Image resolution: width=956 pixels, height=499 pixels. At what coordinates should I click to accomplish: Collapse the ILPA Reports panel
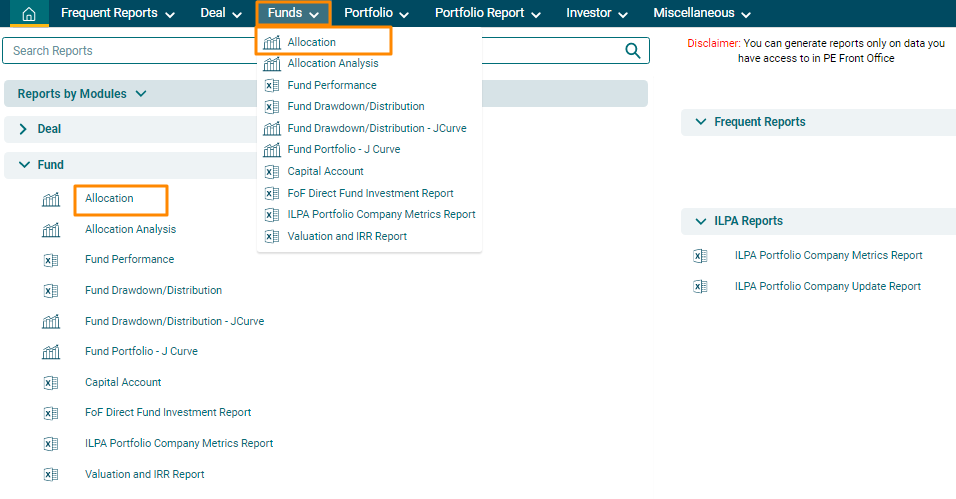point(700,221)
